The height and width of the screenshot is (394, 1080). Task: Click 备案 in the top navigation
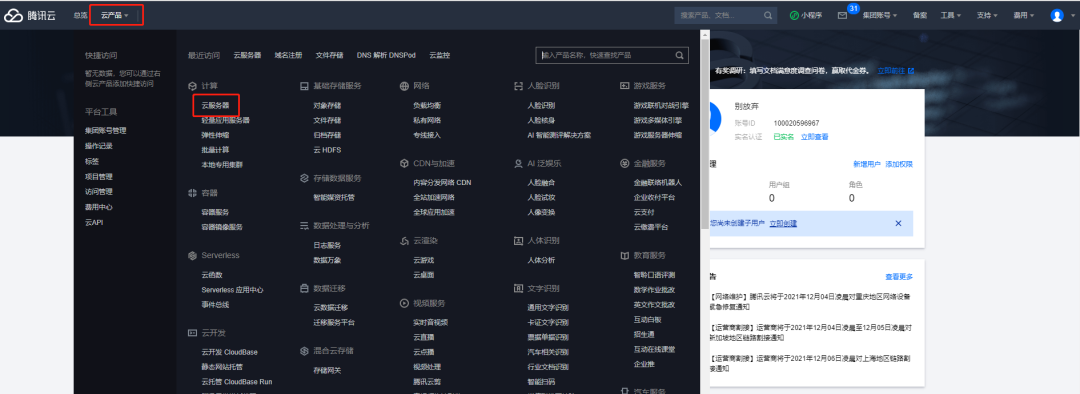[x=920, y=15]
